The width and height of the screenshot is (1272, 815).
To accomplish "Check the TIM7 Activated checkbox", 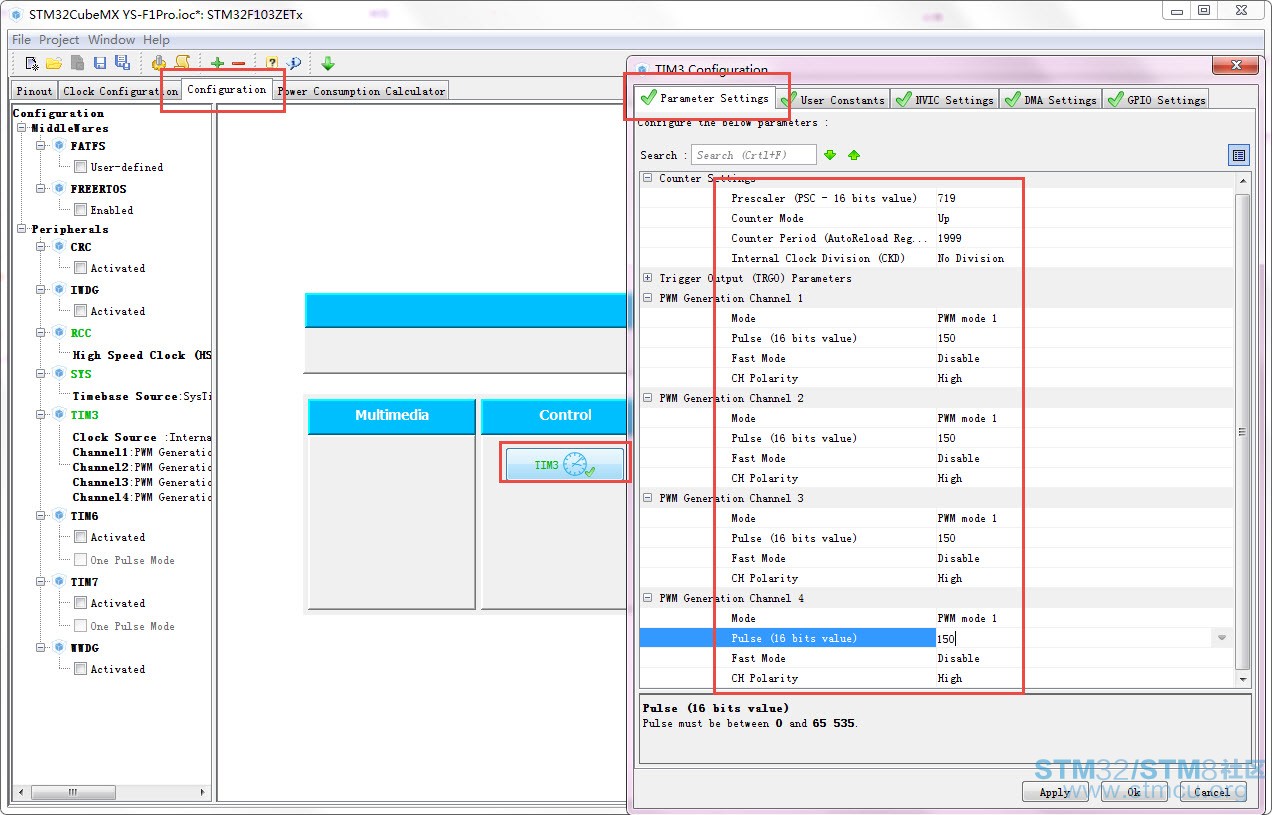I will pyautogui.click(x=80, y=603).
